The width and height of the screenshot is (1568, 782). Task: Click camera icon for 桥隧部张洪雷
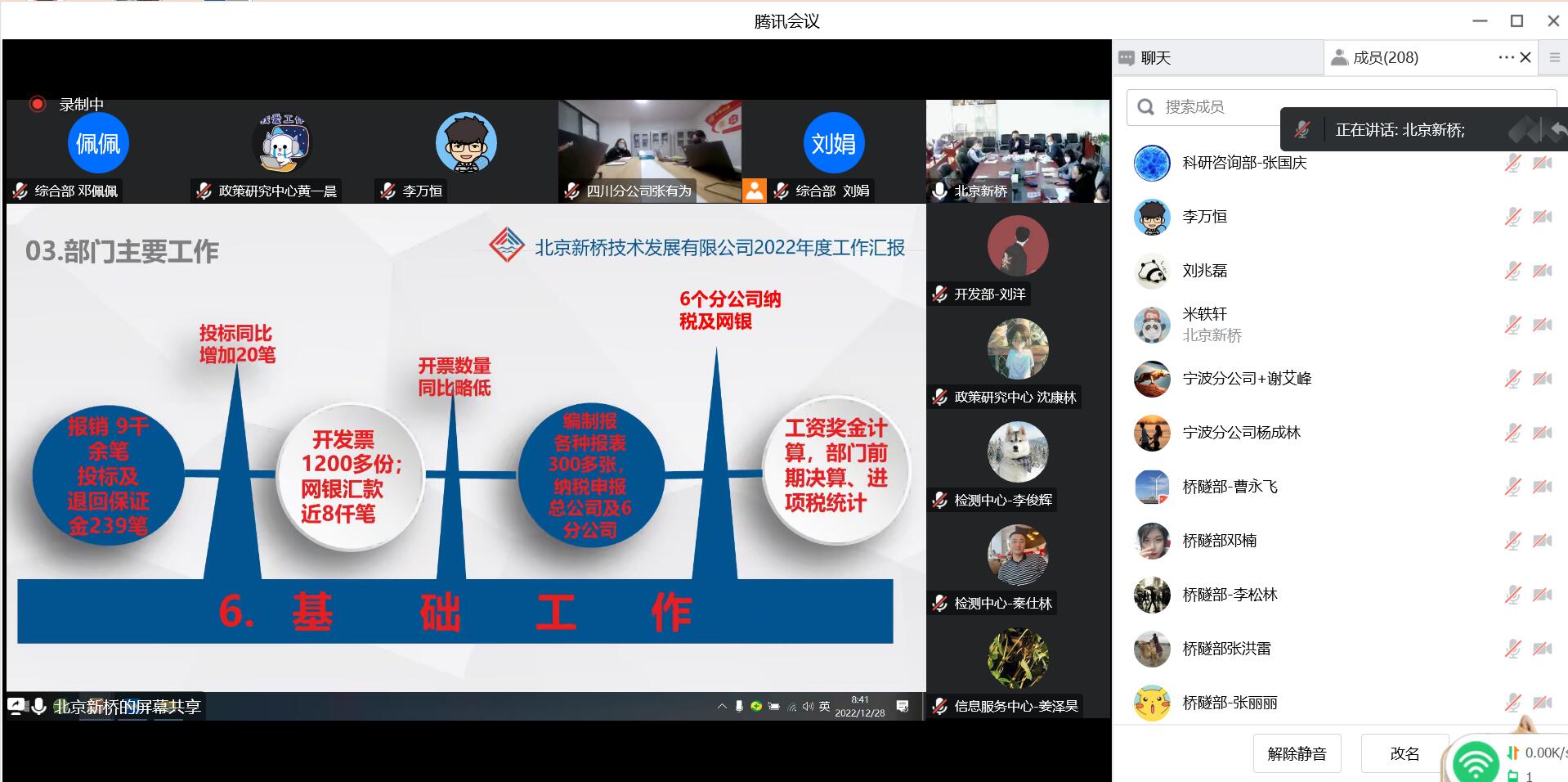(x=1543, y=649)
